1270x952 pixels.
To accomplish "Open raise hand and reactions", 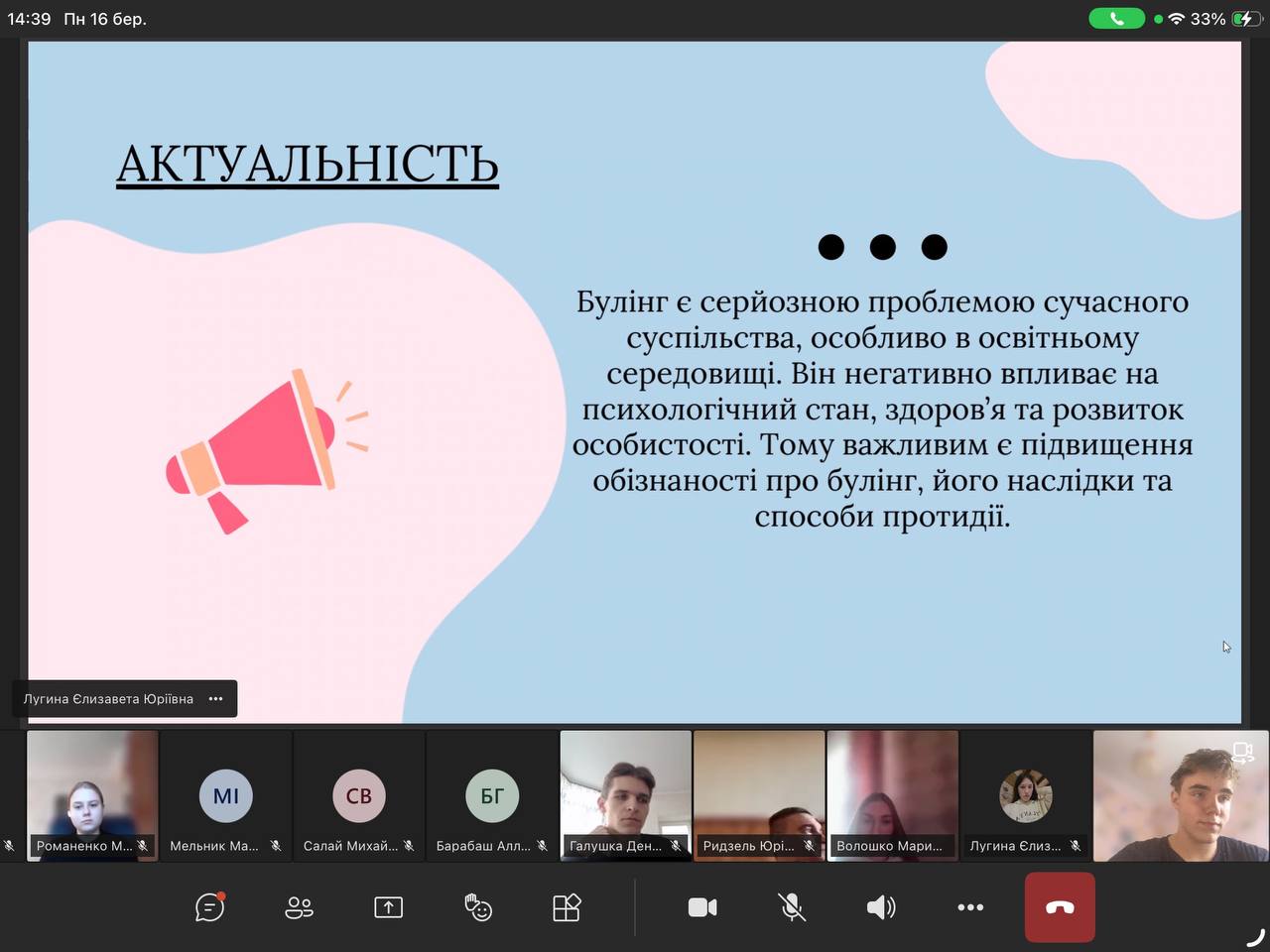I will pyautogui.click(x=478, y=907).
